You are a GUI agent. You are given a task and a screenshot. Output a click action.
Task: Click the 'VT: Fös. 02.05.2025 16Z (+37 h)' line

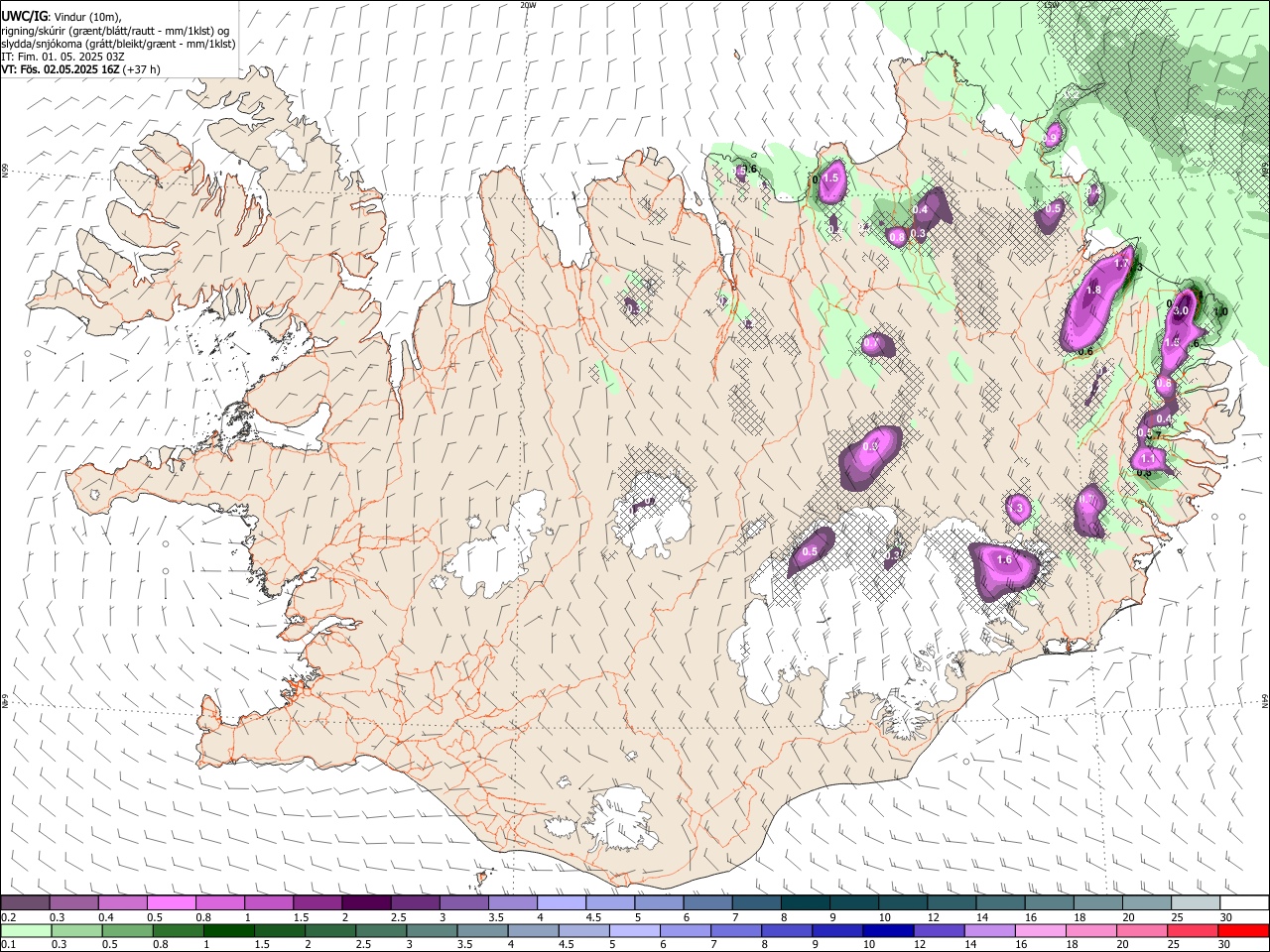81,69
